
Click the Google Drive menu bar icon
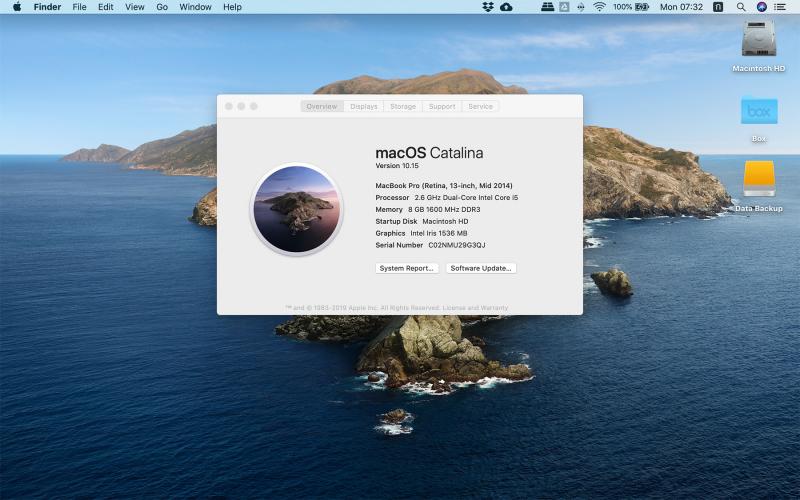click(564, 7)
